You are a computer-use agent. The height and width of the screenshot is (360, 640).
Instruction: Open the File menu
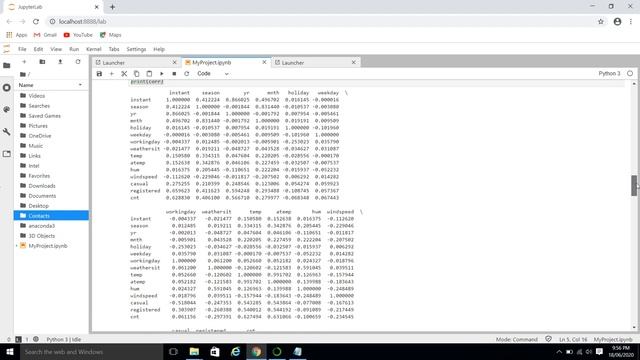(x=22, y=49)
